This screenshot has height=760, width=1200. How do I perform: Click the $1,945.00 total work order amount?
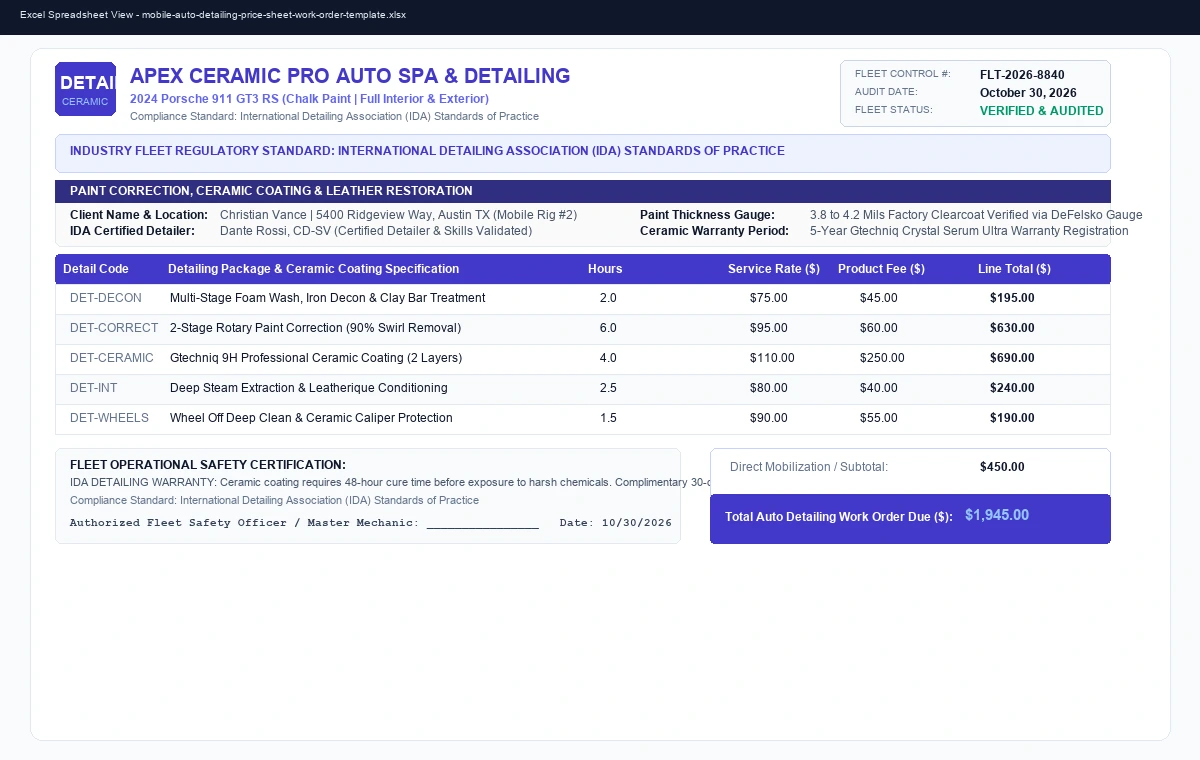pyautogui.click(x=997, y=515)
